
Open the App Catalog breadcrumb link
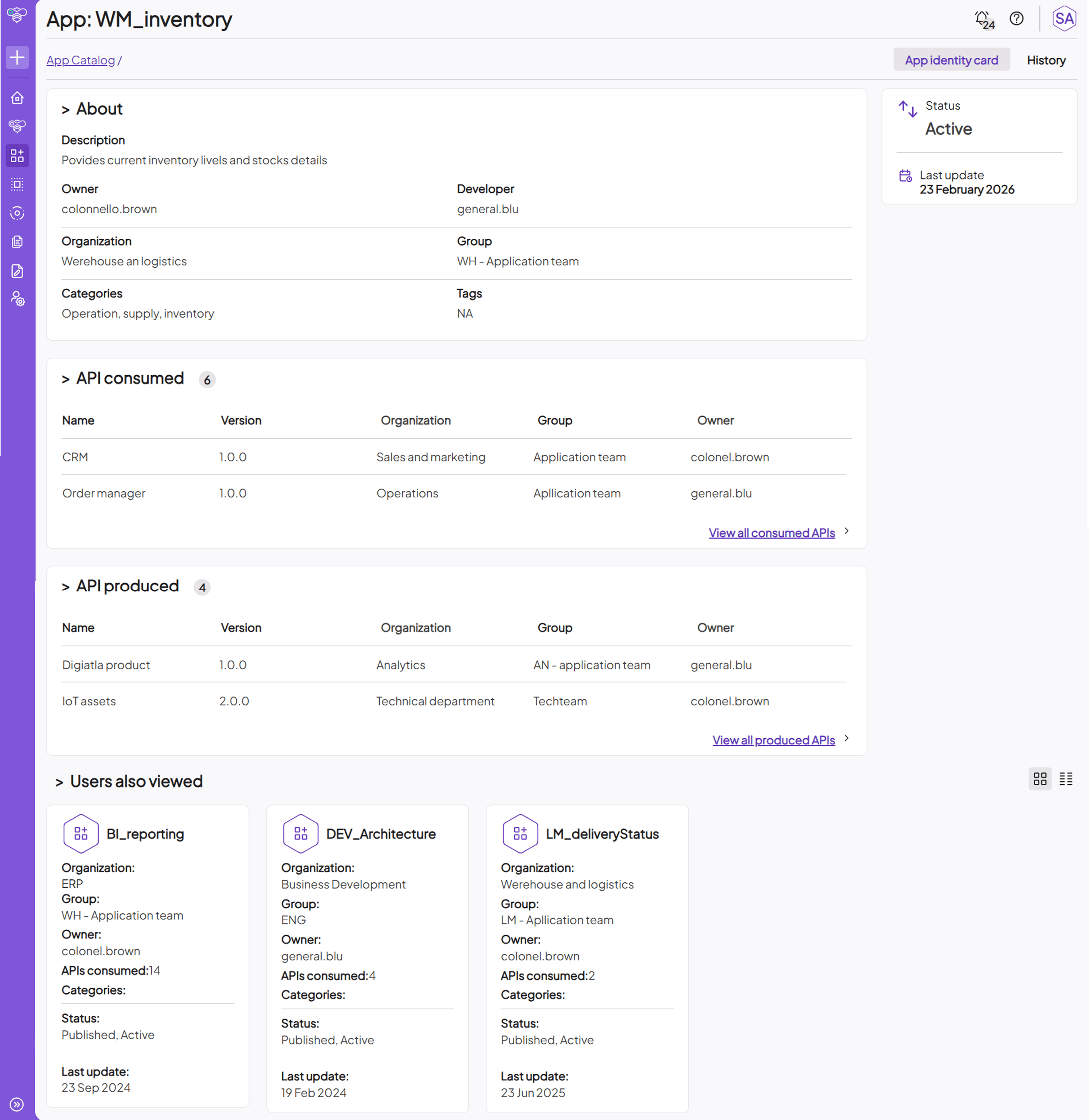point(80,59)
